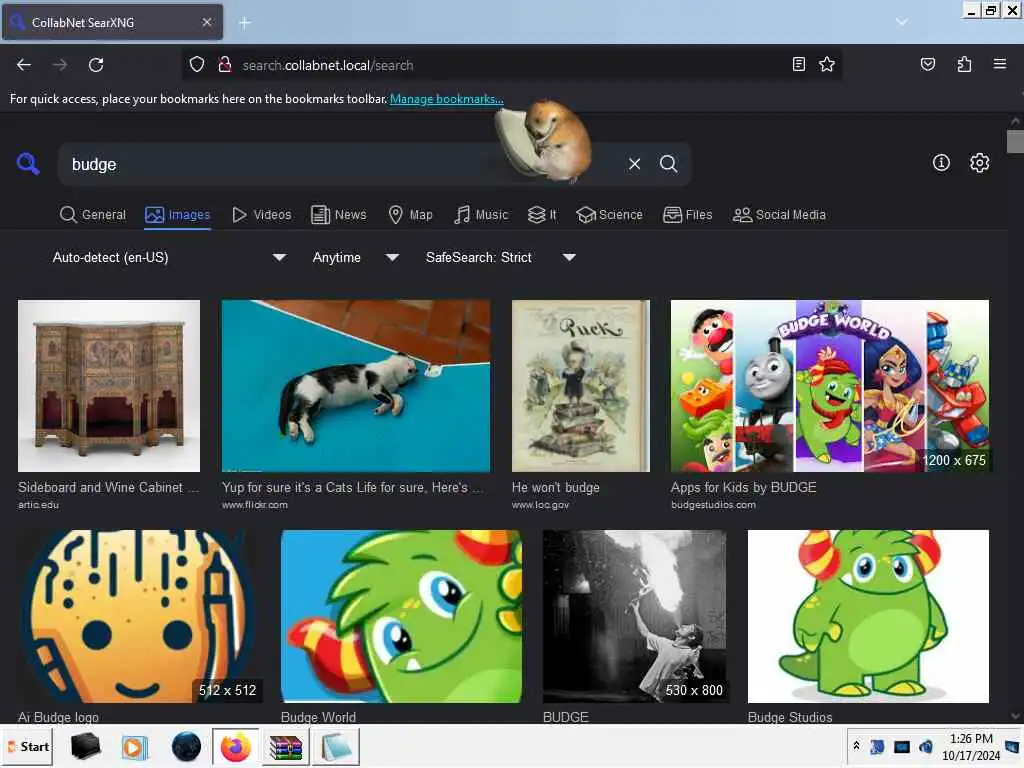The width and height of the screenshot is (1024, 768).
Task: Click the SearXNG magnifier logo beside search box
Action: pos(28,163)
